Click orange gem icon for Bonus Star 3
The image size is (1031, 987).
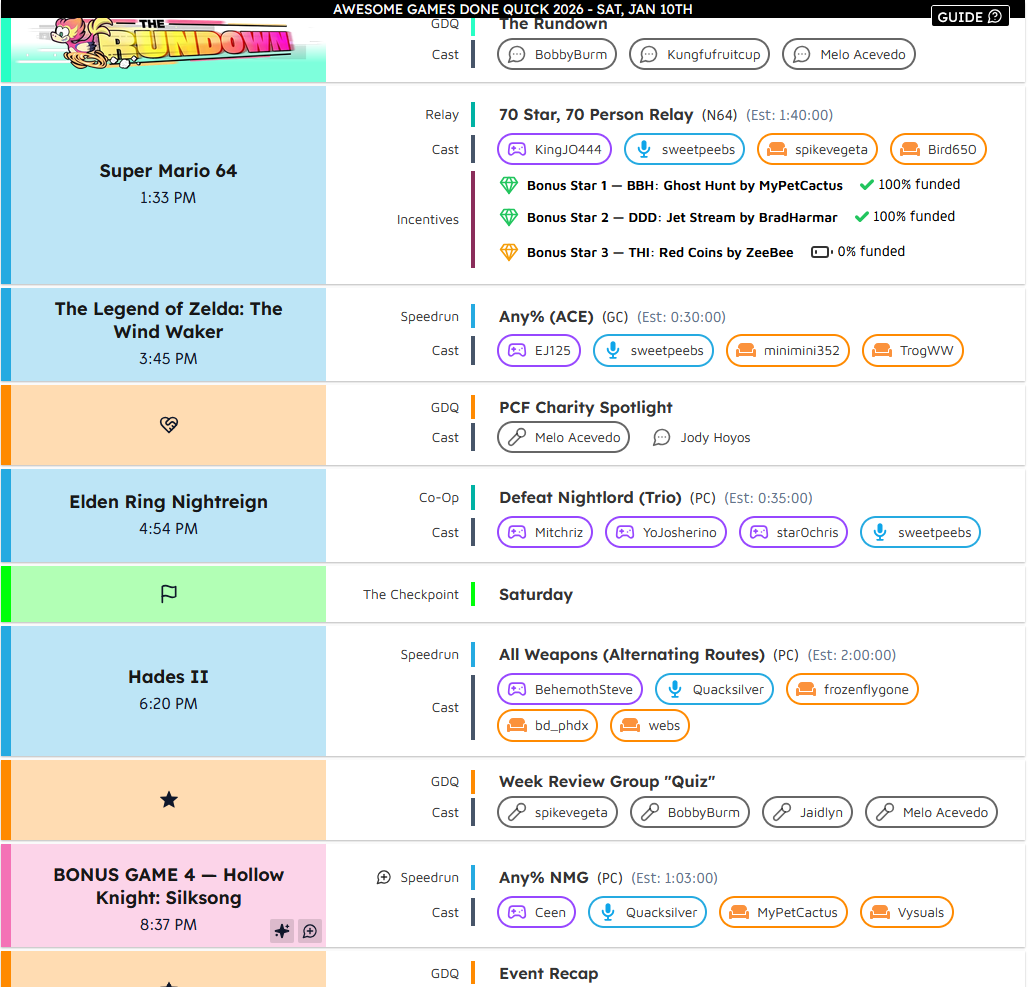tap(508, 252)
